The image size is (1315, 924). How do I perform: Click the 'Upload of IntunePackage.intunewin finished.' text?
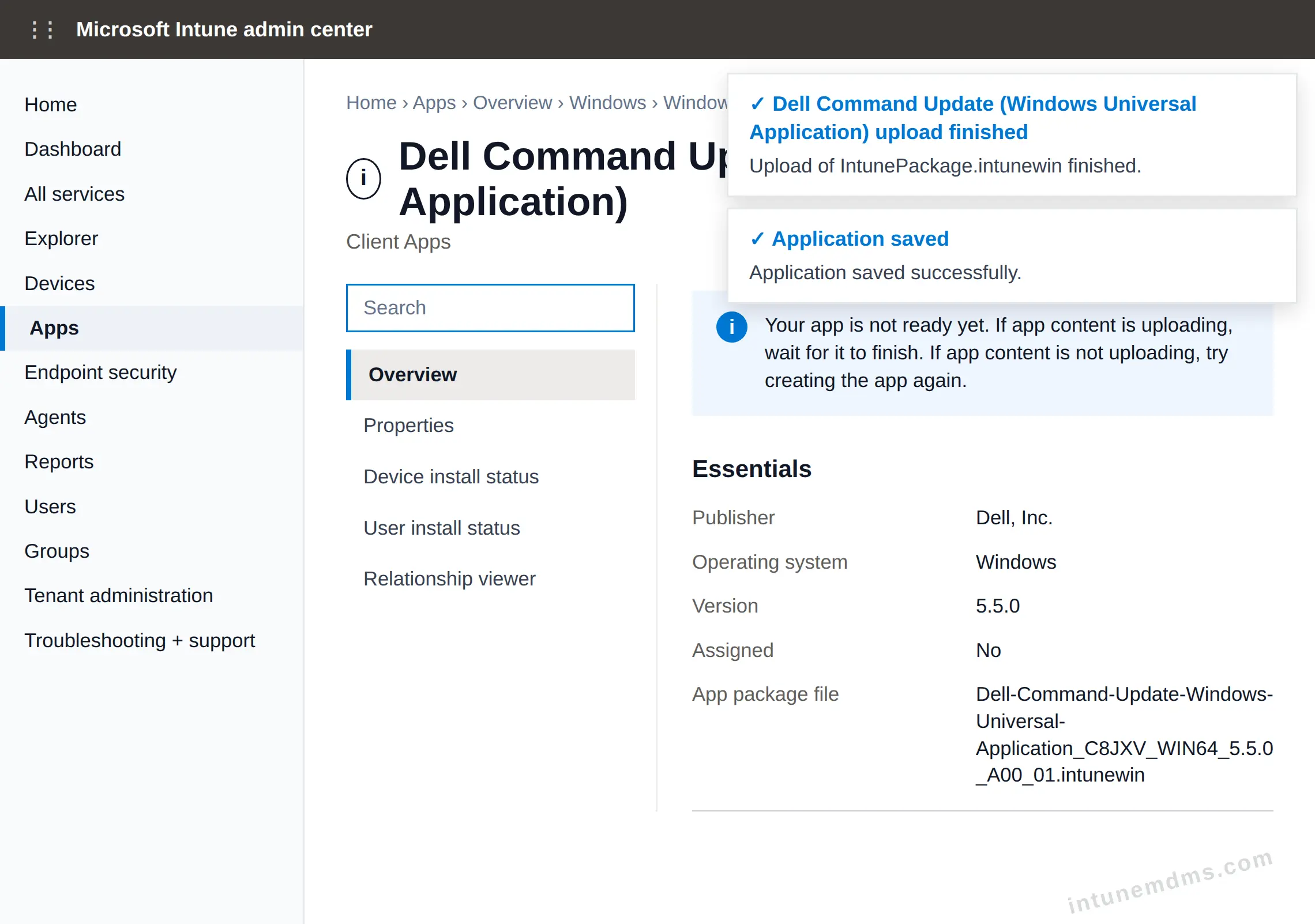click(945, 166)
